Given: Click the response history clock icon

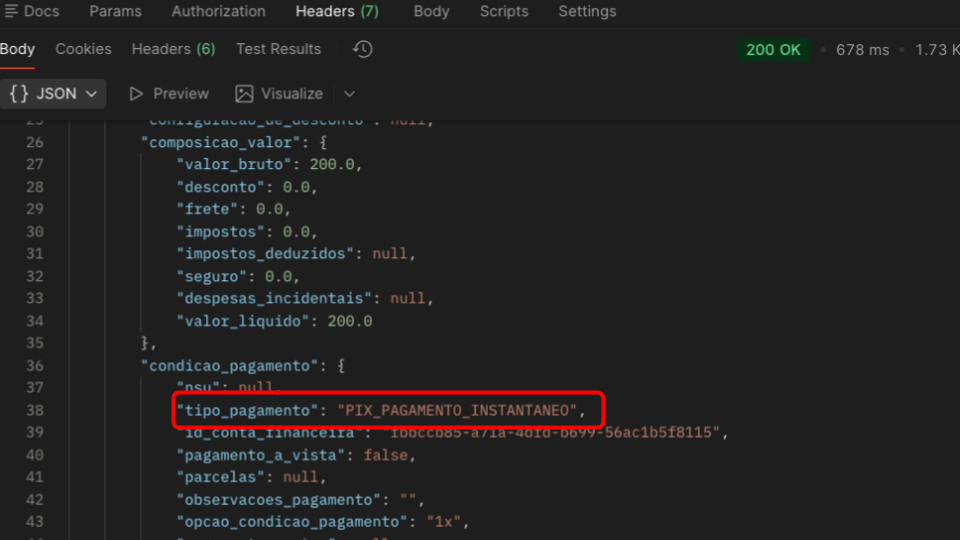Looking at the screenshot, I should click(x=362, y=49).
